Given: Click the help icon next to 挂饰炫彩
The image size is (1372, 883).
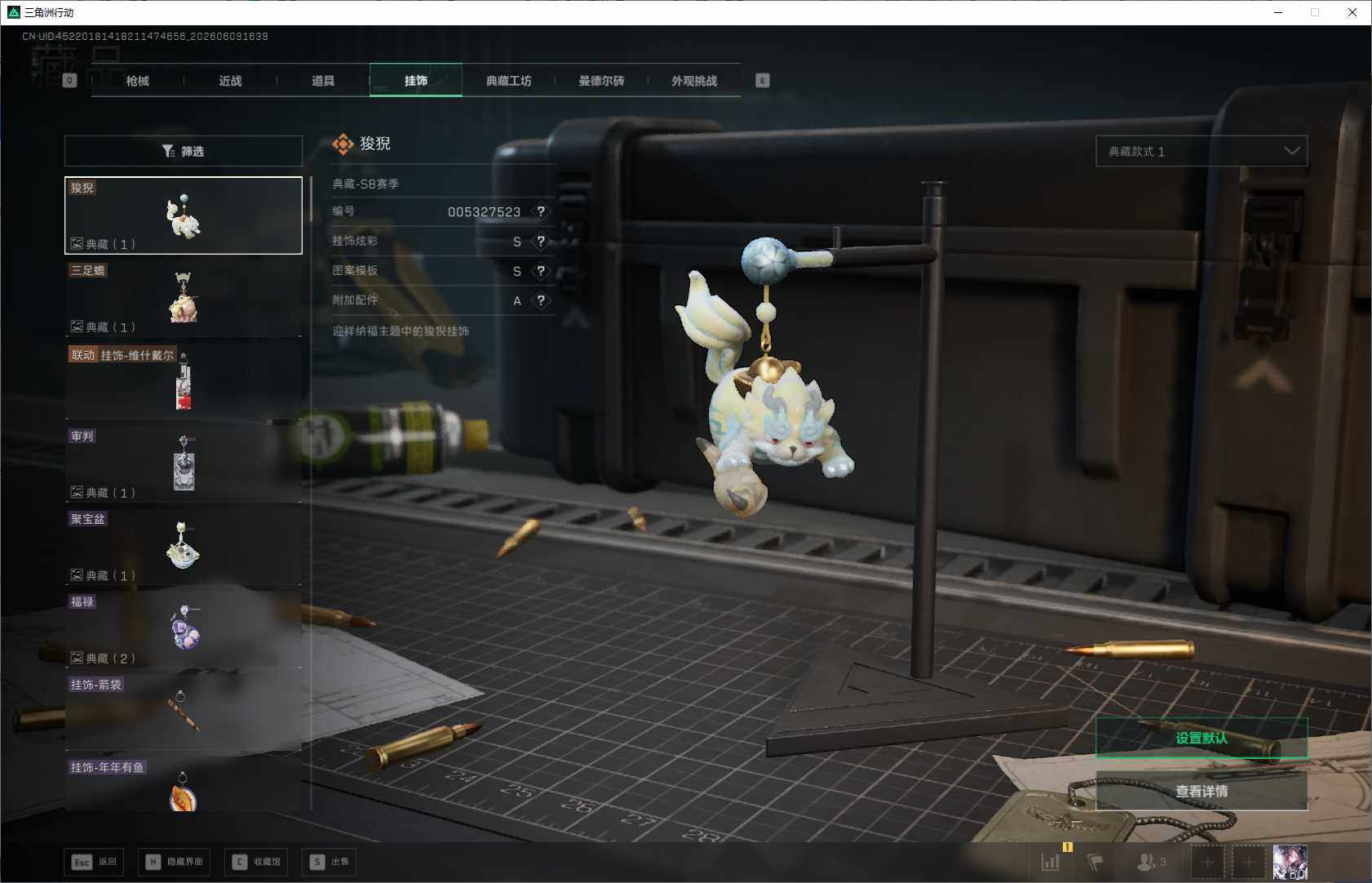Looking at the screenshot, I should (541, 242).
